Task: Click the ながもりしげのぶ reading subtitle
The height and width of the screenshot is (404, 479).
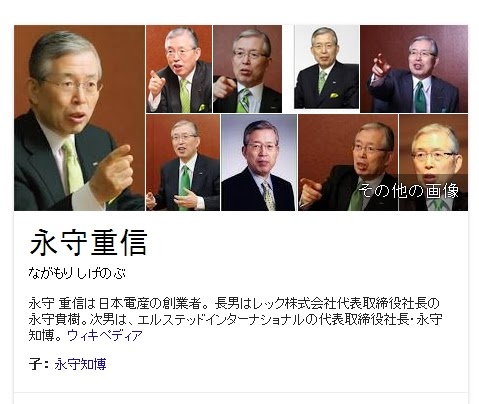Action: click(x=77, y=273)
